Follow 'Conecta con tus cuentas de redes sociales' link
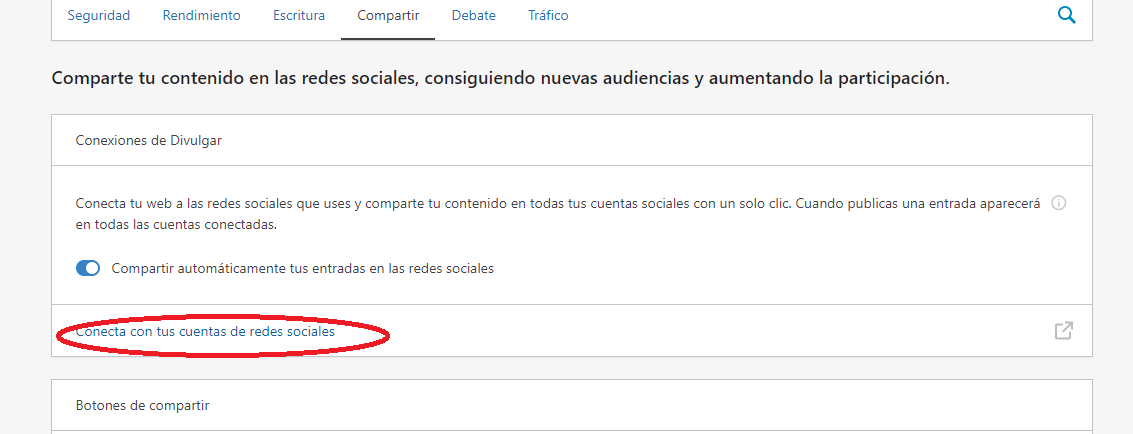This screenshot has height=434, width=1133. (205, 331)
